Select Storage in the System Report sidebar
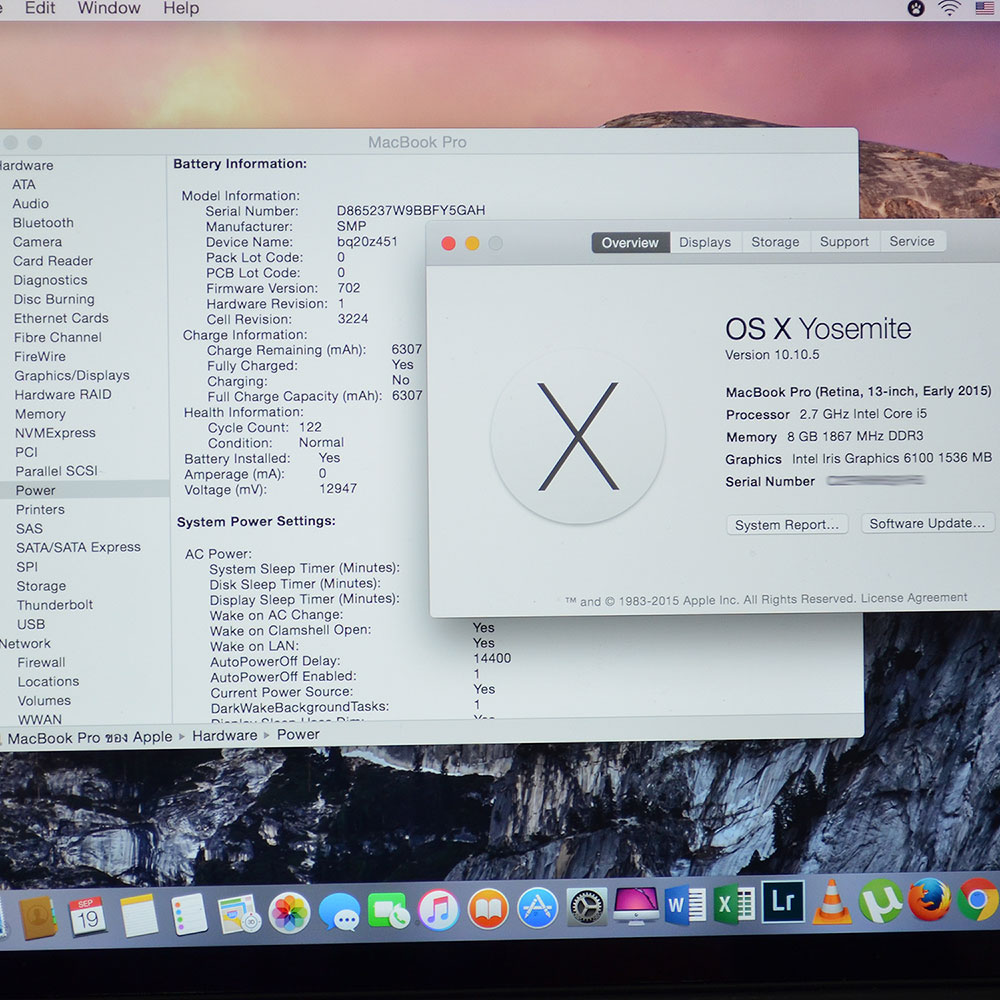This screenshot has height=1000, width=1000. pyautogui.click(x=41, y=585)
